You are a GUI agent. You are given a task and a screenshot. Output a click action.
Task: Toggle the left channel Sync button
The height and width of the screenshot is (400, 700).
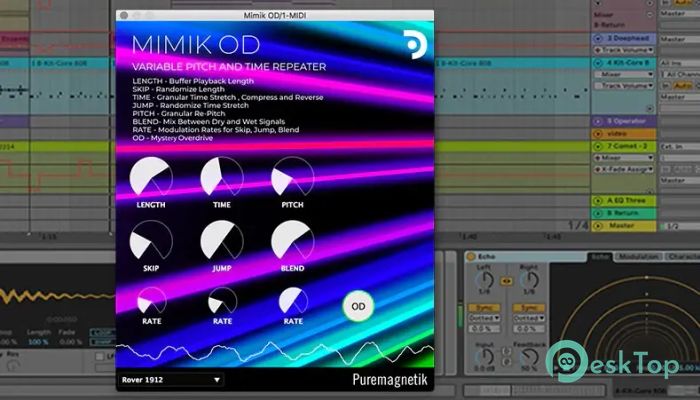pyautogui.click(x=484, y=308)
